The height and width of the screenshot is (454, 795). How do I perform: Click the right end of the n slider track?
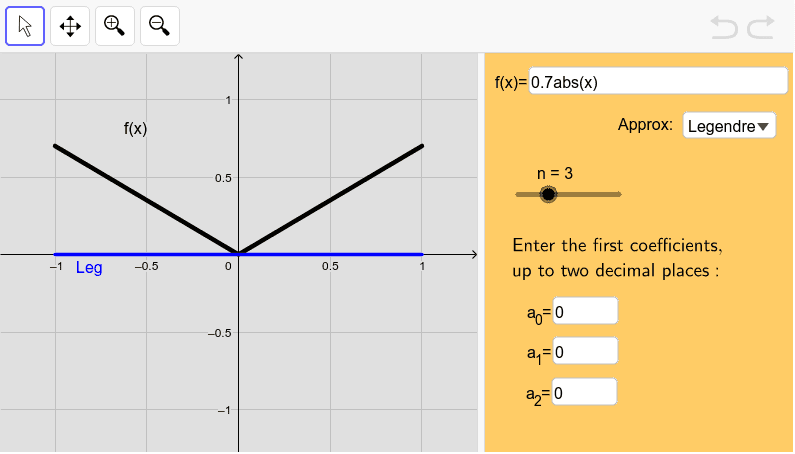(619, 194)
